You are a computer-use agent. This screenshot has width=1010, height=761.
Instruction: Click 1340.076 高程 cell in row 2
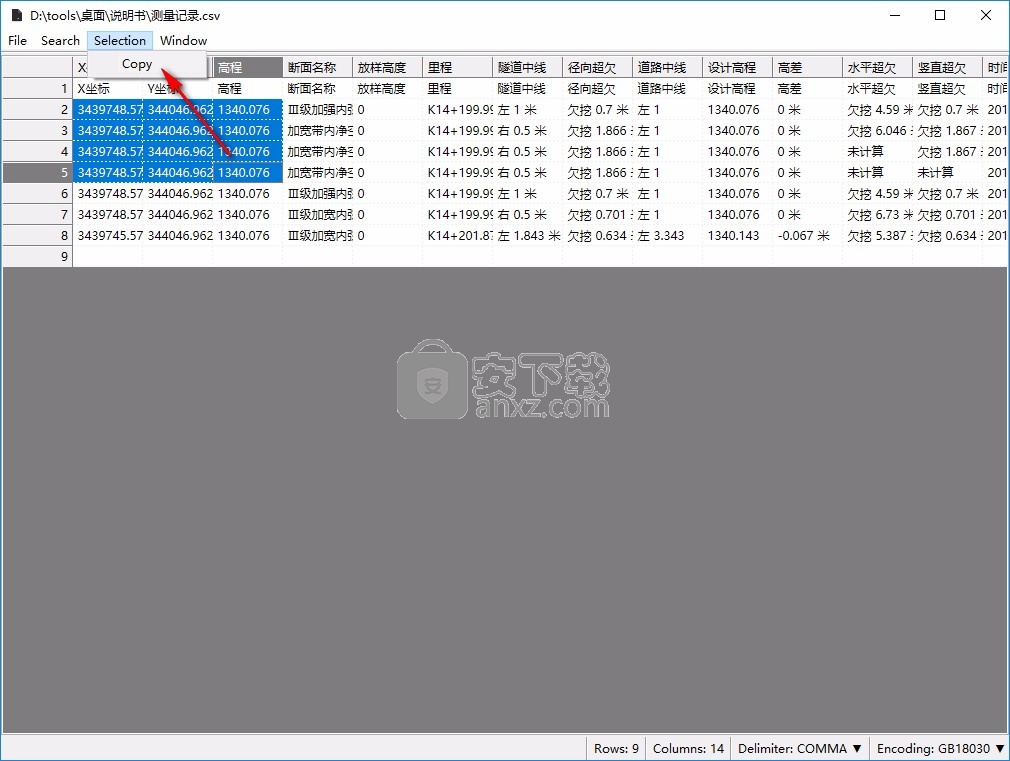(247, 110)
